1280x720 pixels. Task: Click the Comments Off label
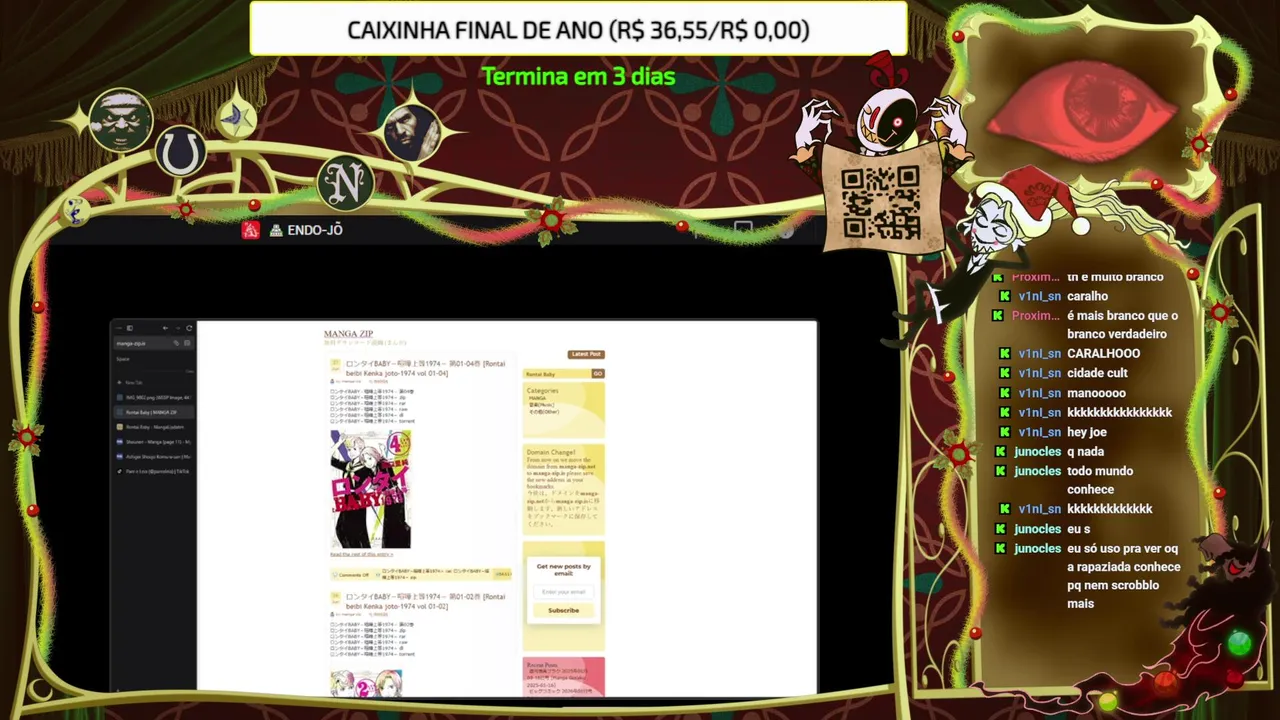(353, 575)
